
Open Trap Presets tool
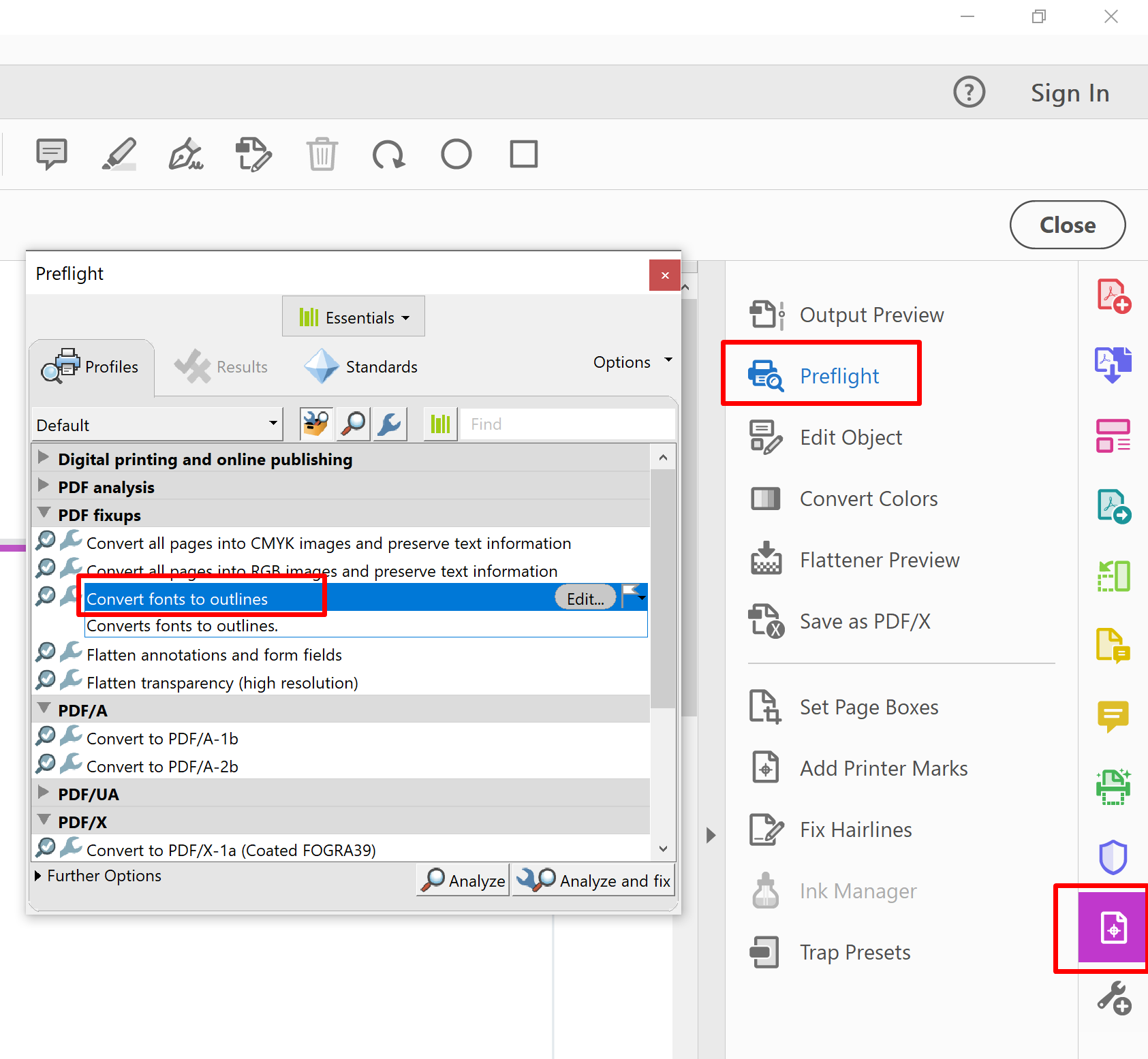[x=830, y=952]
